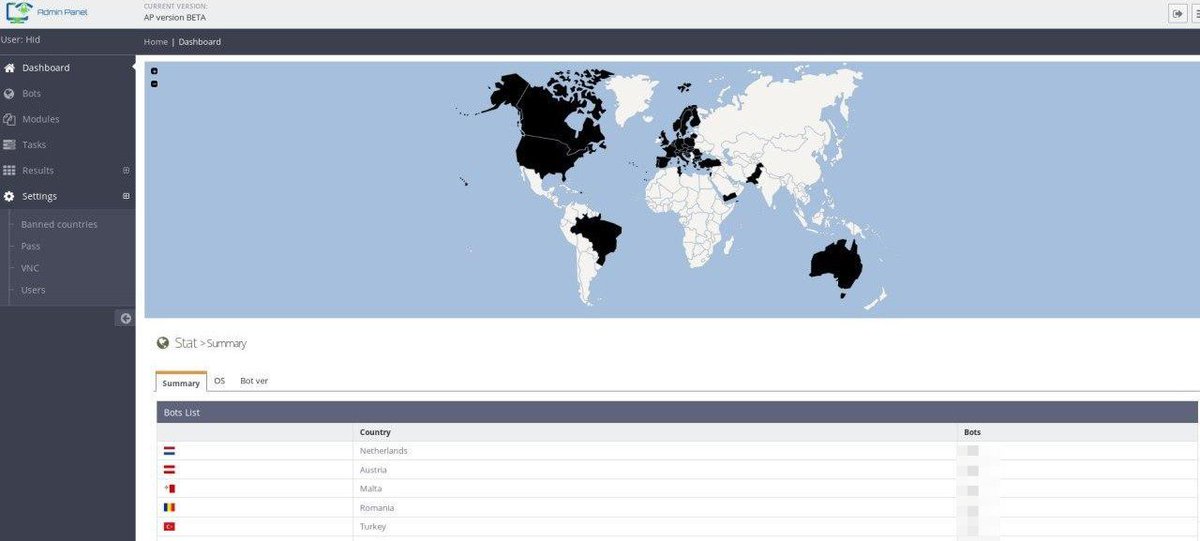This screenshot has width=1200, height=541.
Task: Click the Dashboard breadcrumb
Action: [x=200, y=42]
